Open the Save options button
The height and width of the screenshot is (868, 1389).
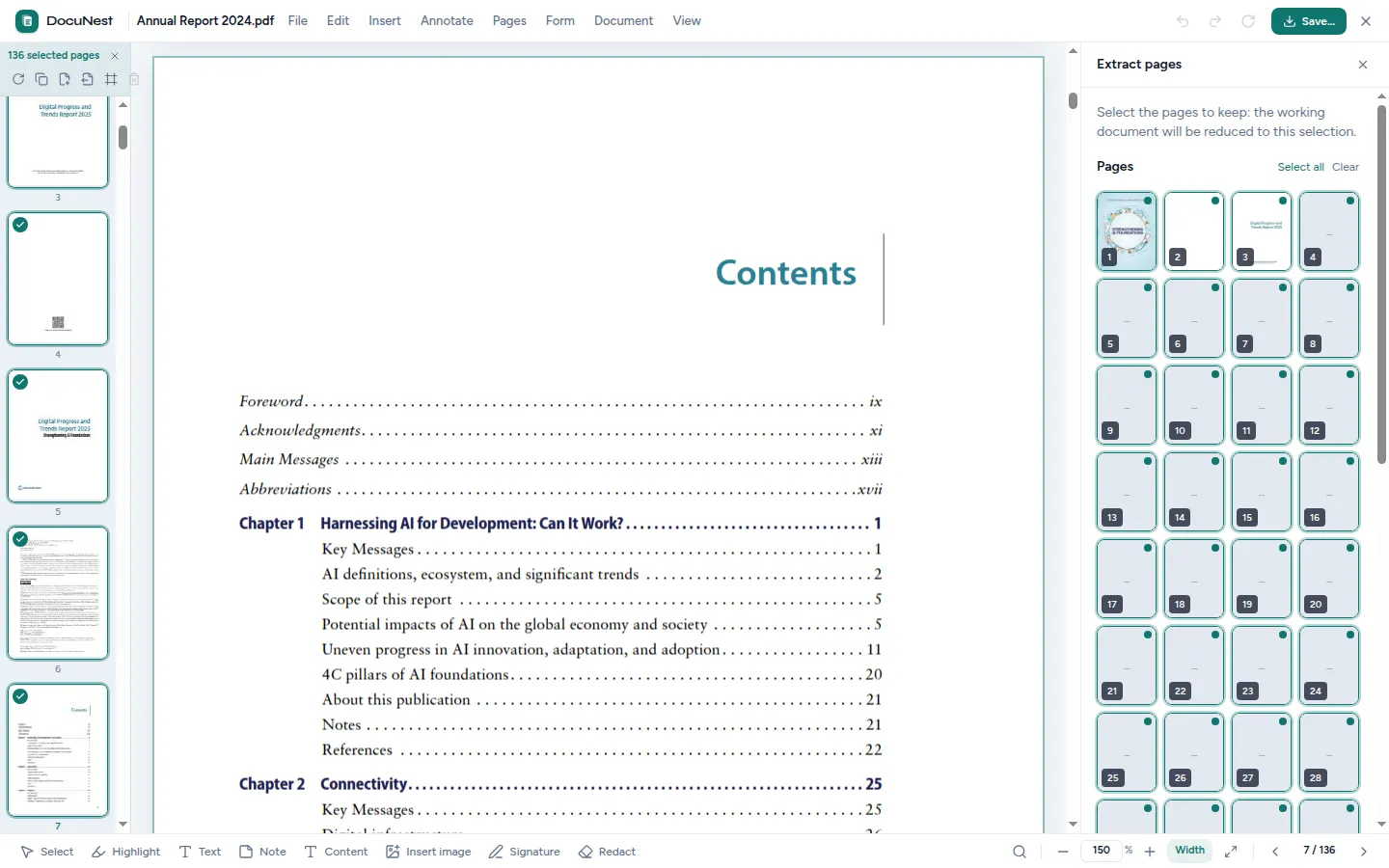coord(1308,21)
